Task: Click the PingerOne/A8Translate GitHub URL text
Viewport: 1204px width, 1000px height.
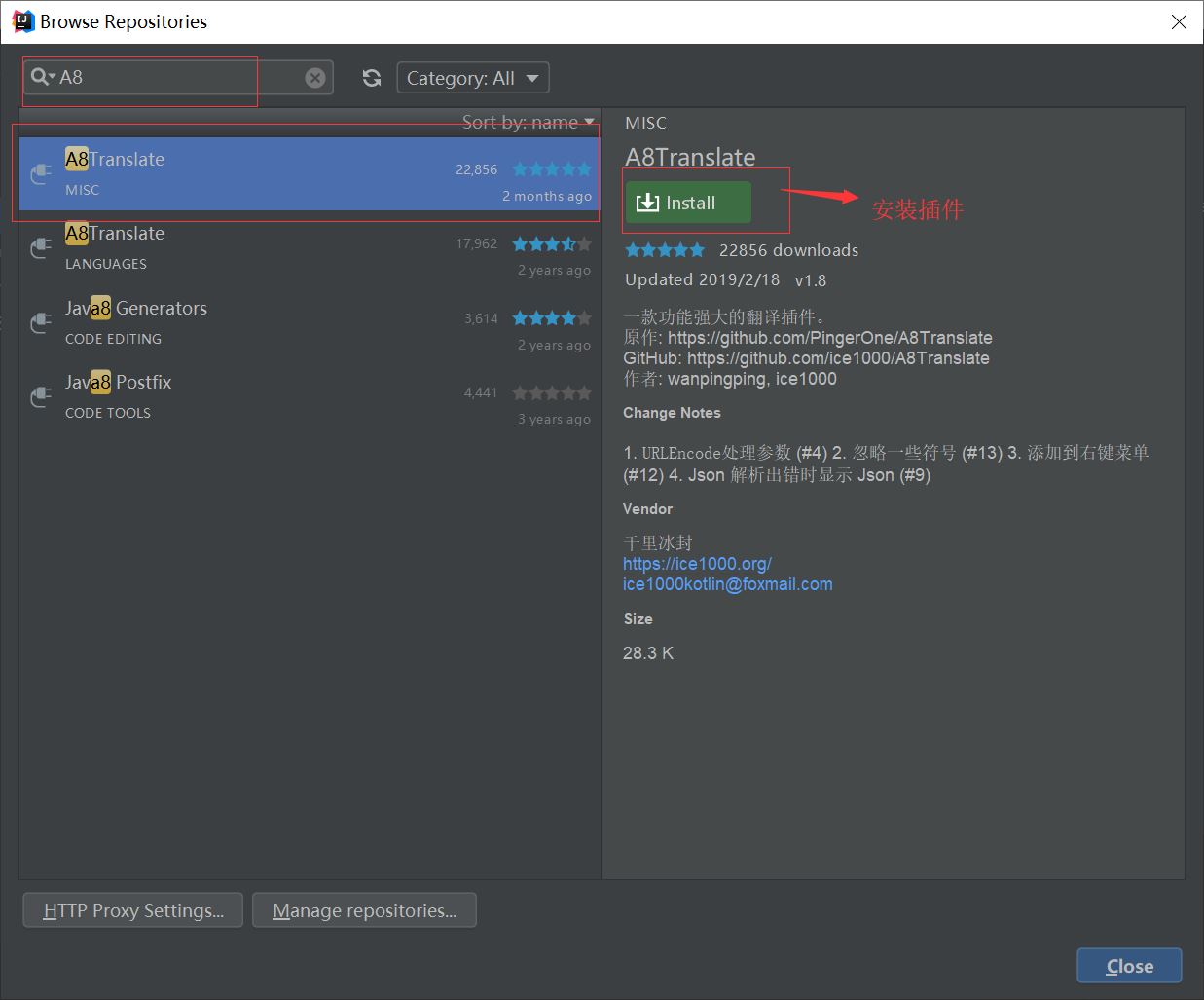Action: pos(830,338)
